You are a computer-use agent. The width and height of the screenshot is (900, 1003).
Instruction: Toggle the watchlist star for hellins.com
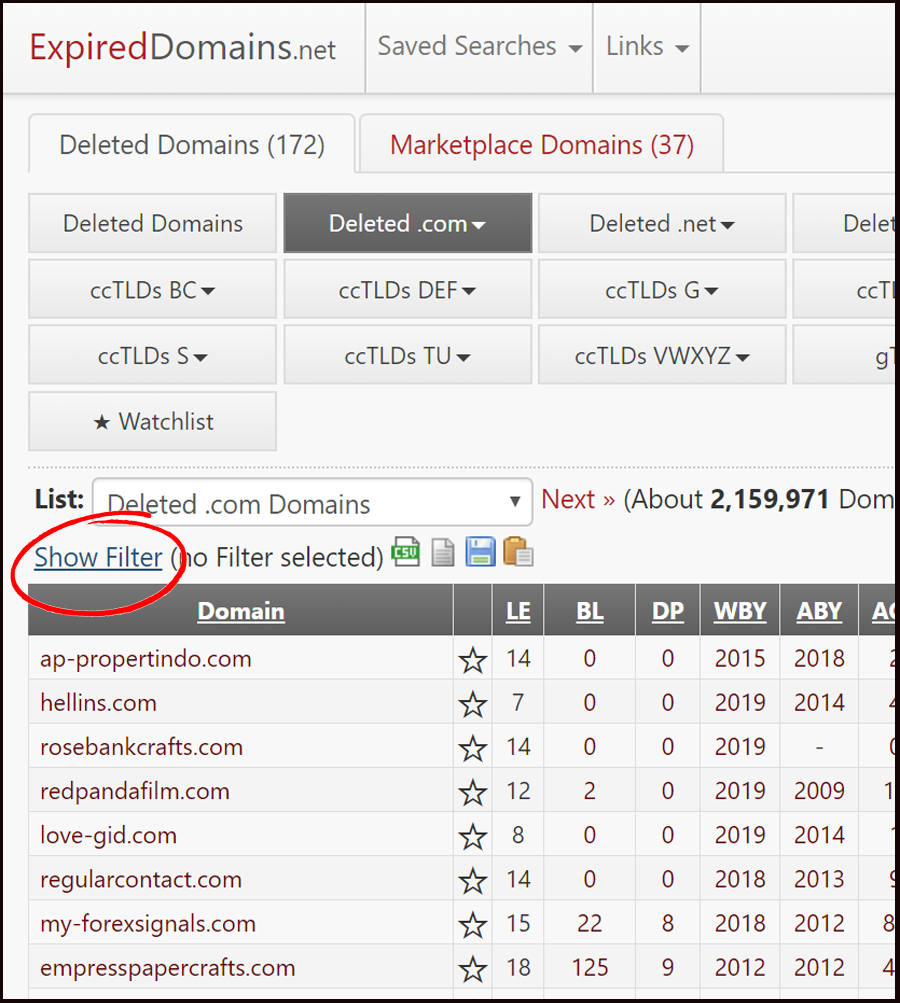pyautogui.click(x=473, y=704)
